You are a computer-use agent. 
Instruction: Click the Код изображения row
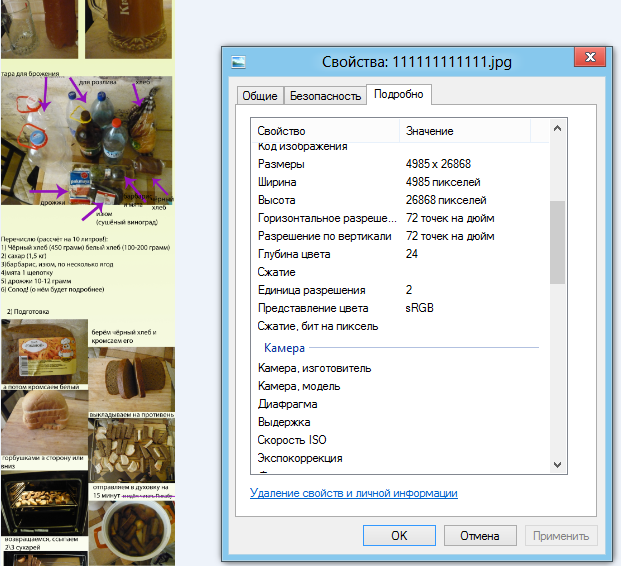click(400, 147)
